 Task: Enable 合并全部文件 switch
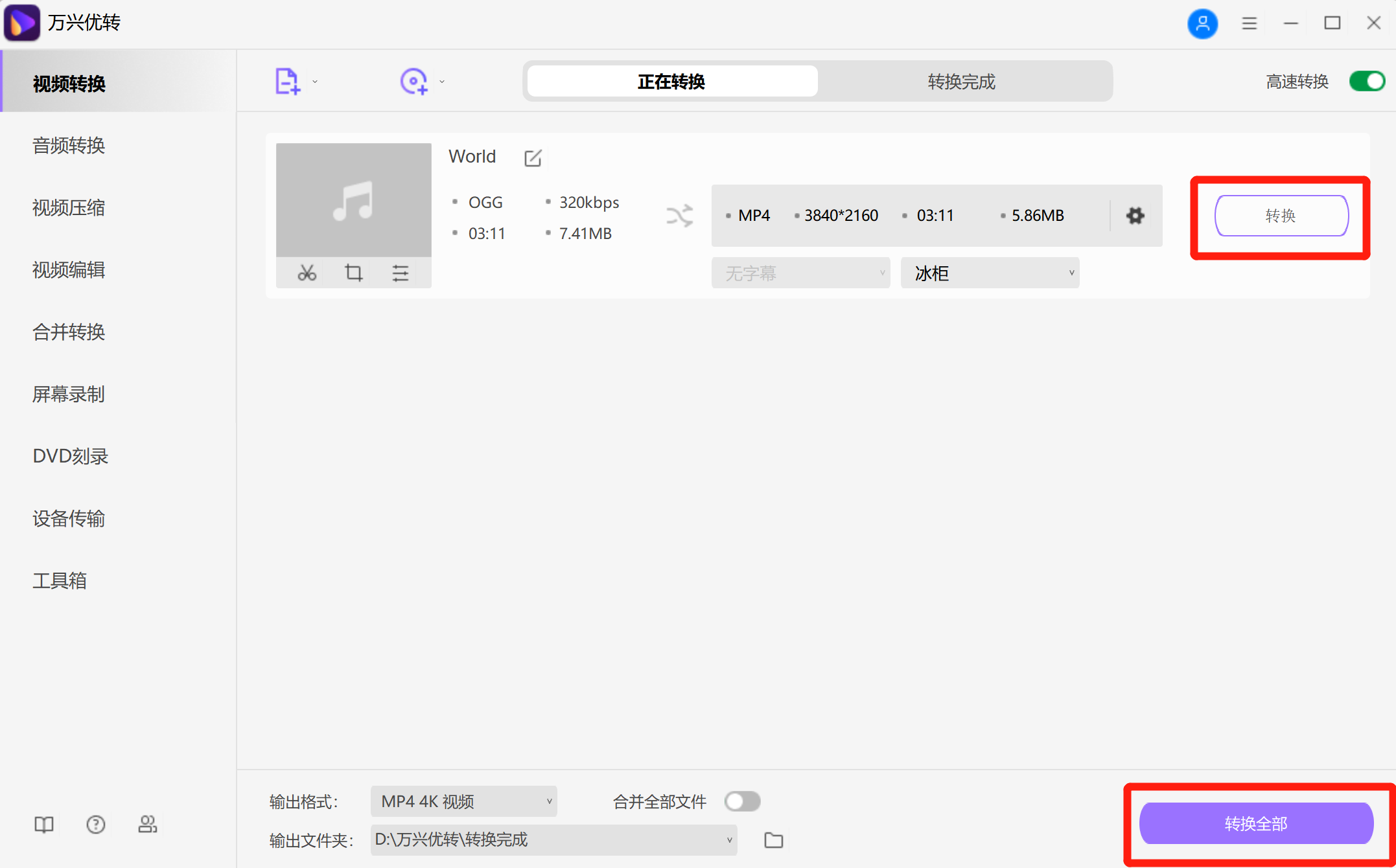pyautogui.click(x=742, y=801)
